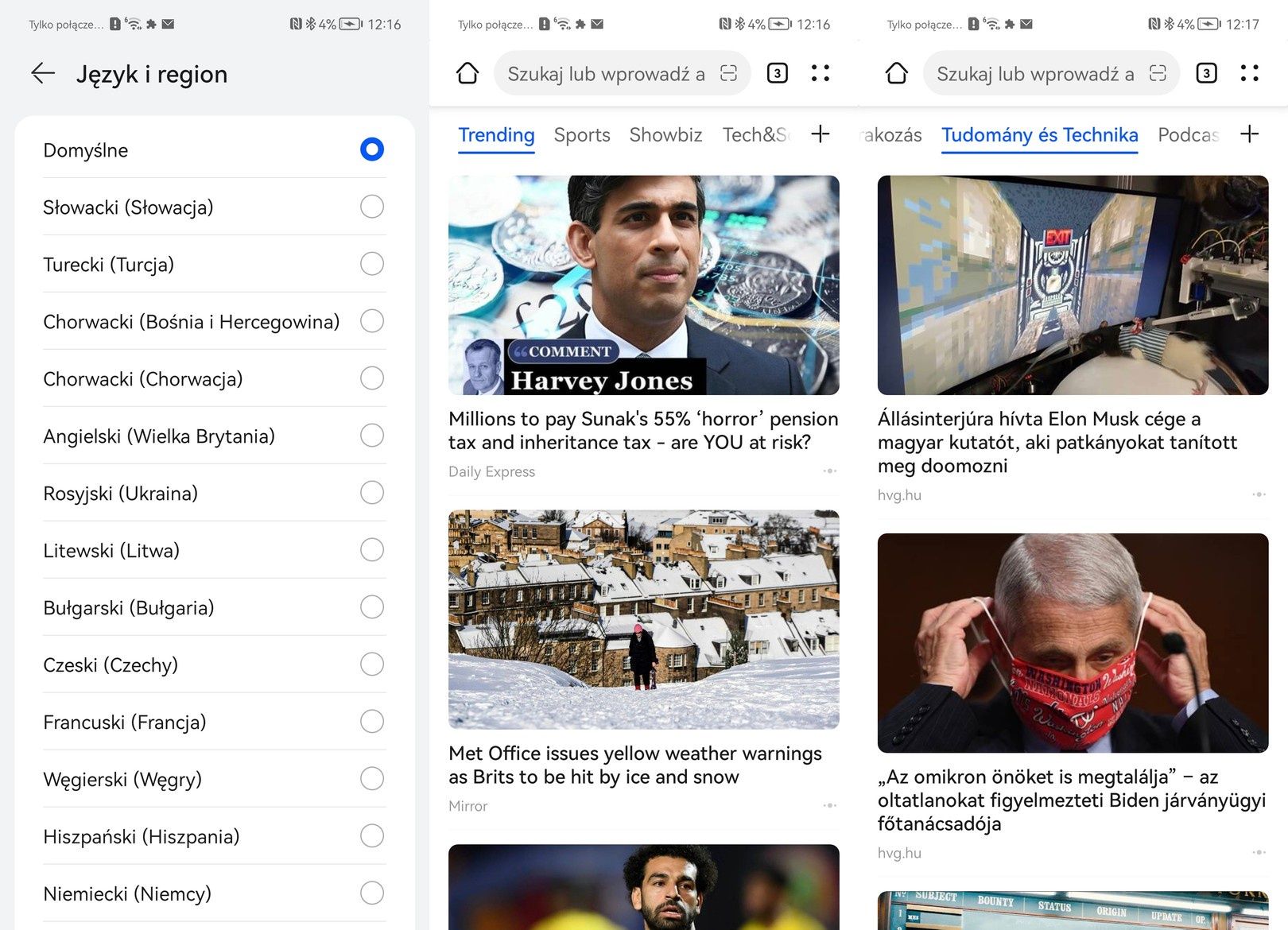Tap scan icon in Trending screen search bar
Image resolution: width=1288 pixels, height=930 pixels.
pos(728,74)
